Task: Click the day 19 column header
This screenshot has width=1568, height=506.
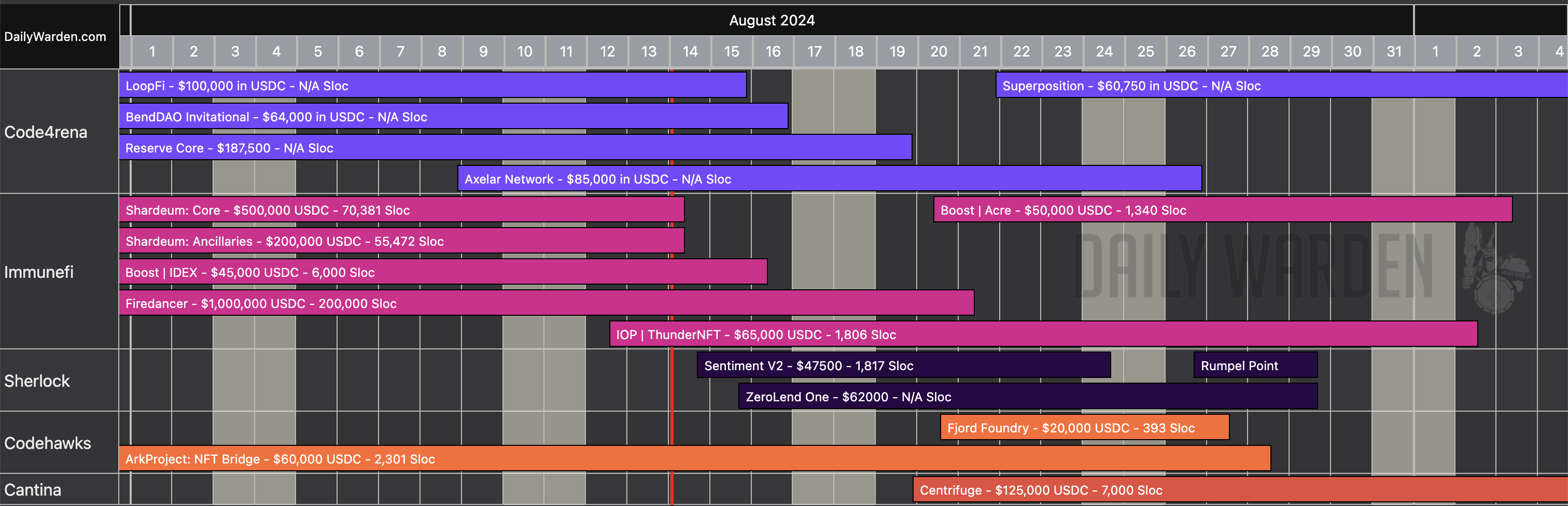Action: (897, 51)
